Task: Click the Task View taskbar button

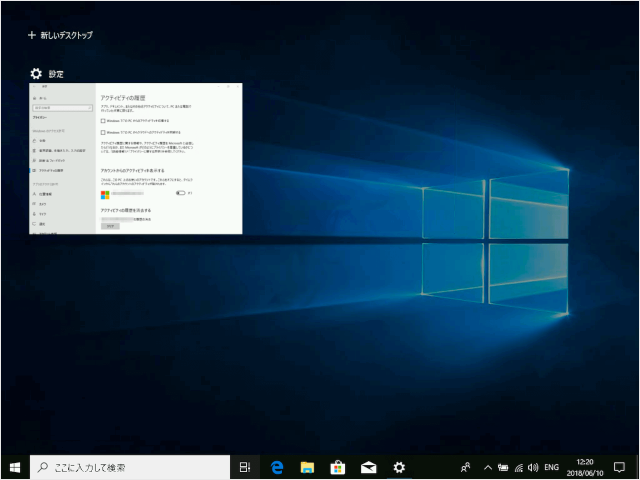Action: tap(245, 467)
